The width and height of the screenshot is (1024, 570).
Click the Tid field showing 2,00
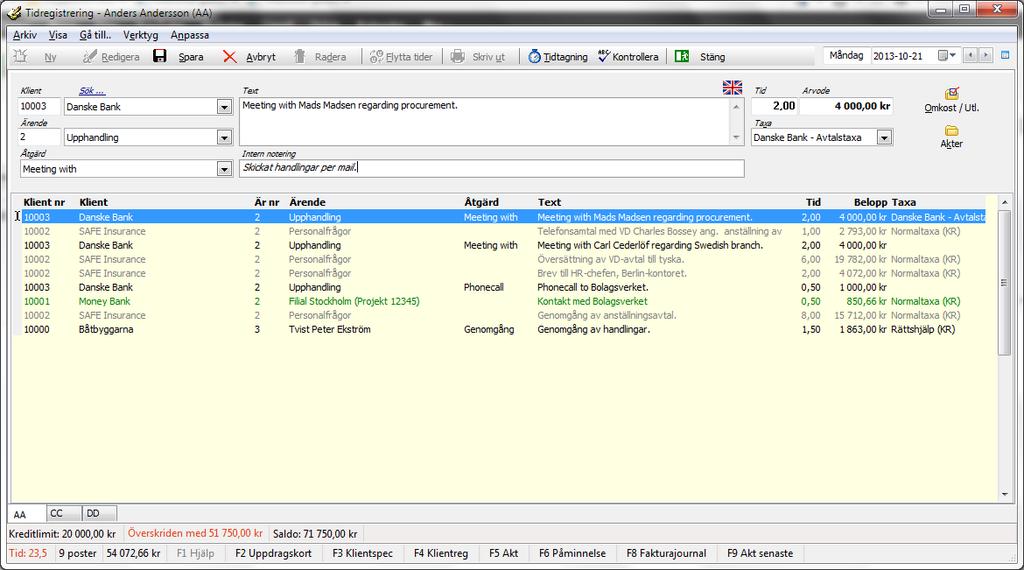[x=775, y=106]
